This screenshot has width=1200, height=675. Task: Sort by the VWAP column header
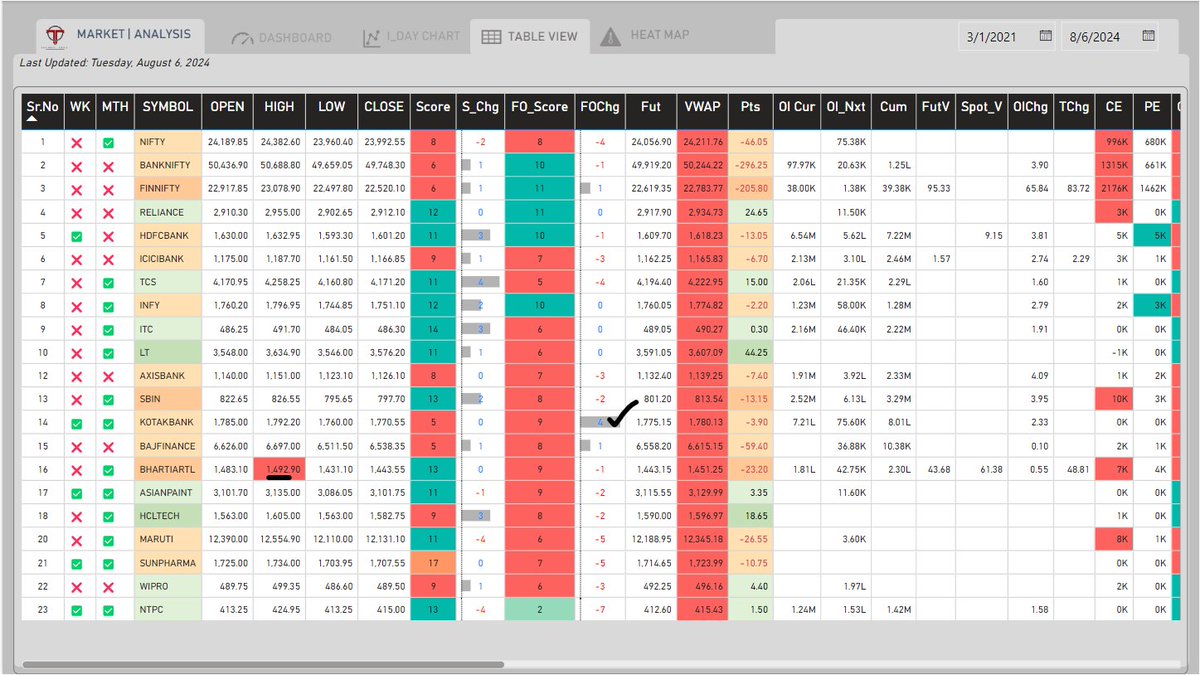[701, 107]
